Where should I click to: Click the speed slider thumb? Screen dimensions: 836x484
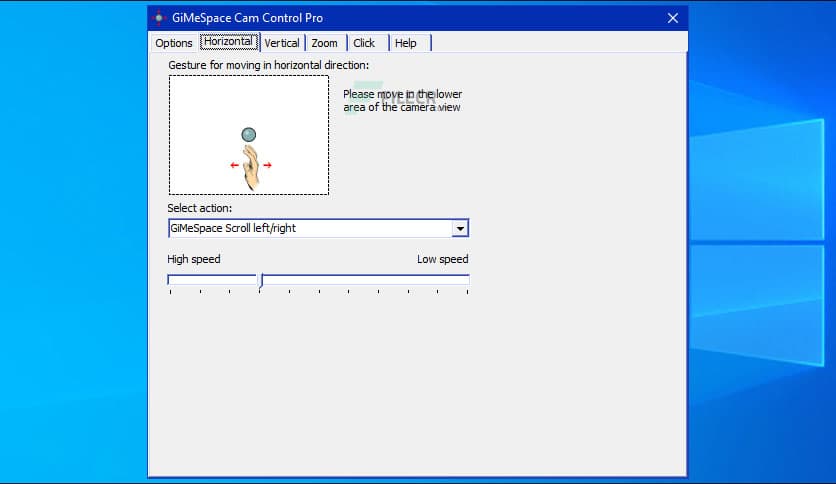tap(260, 280)
